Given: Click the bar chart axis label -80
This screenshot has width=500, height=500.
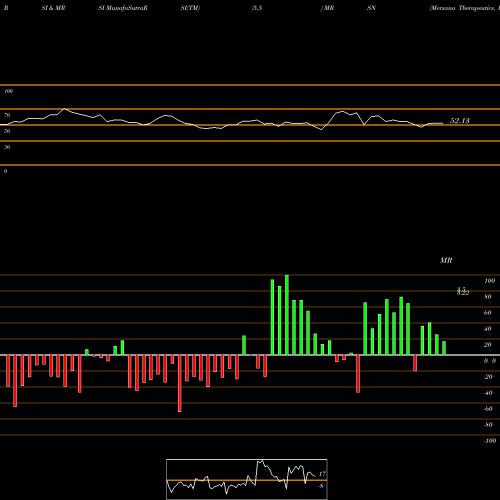Looking at the screenshot, I should (x=488, y=425).
